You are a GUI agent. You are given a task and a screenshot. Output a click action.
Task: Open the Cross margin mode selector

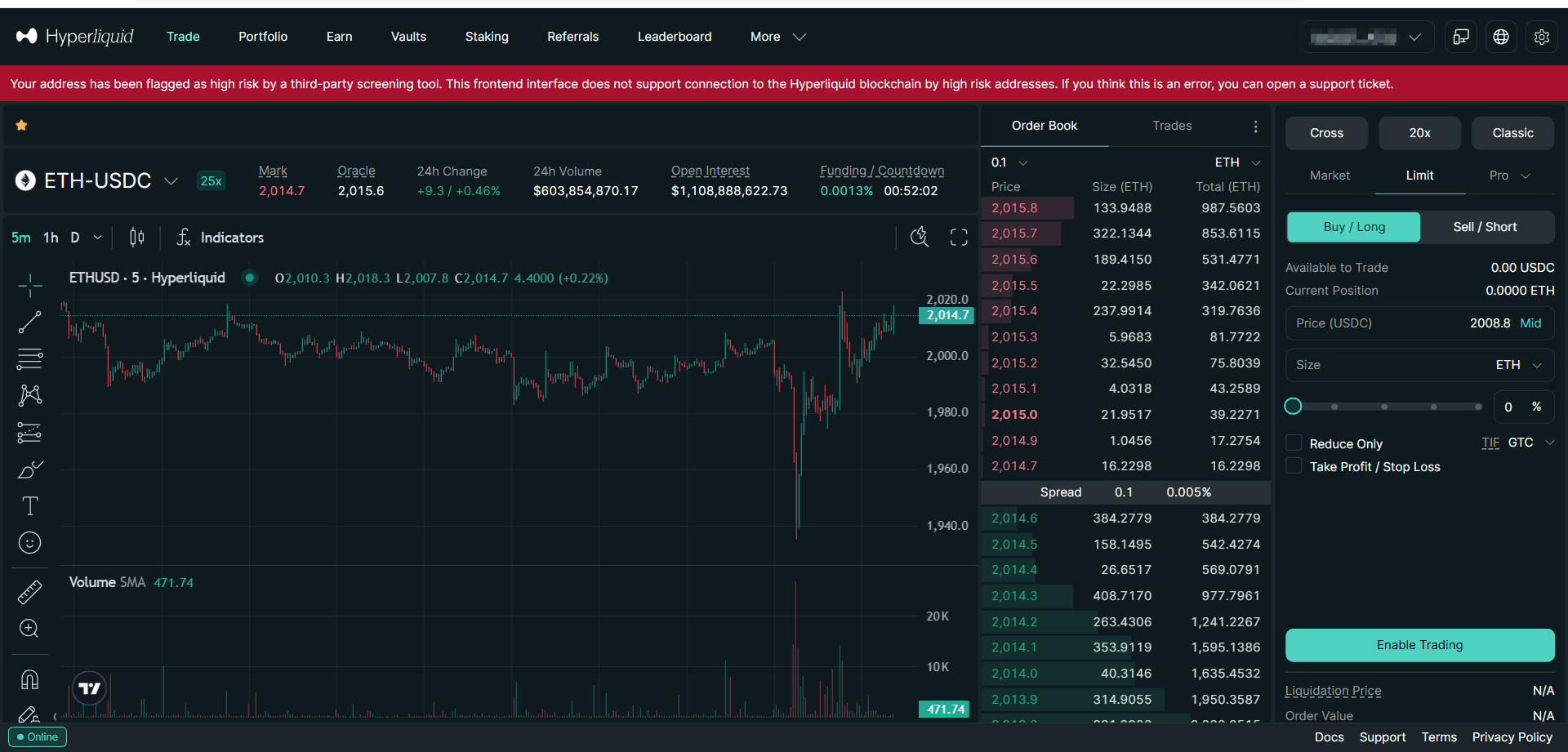1326,133
